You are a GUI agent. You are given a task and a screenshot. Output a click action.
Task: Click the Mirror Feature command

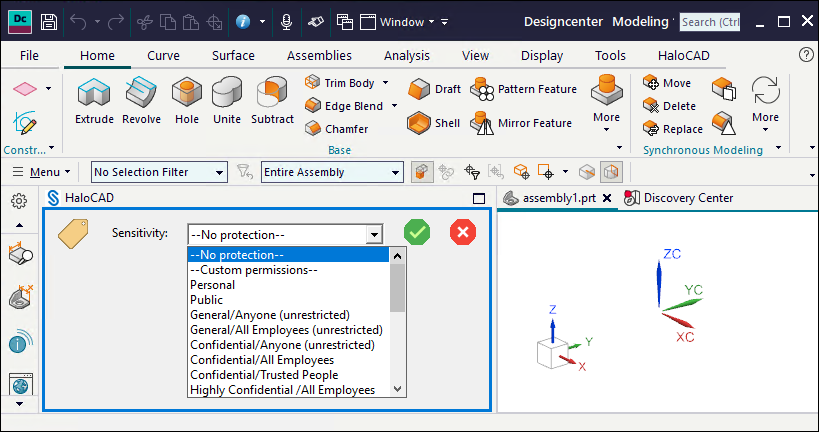[x=521, y=123]
